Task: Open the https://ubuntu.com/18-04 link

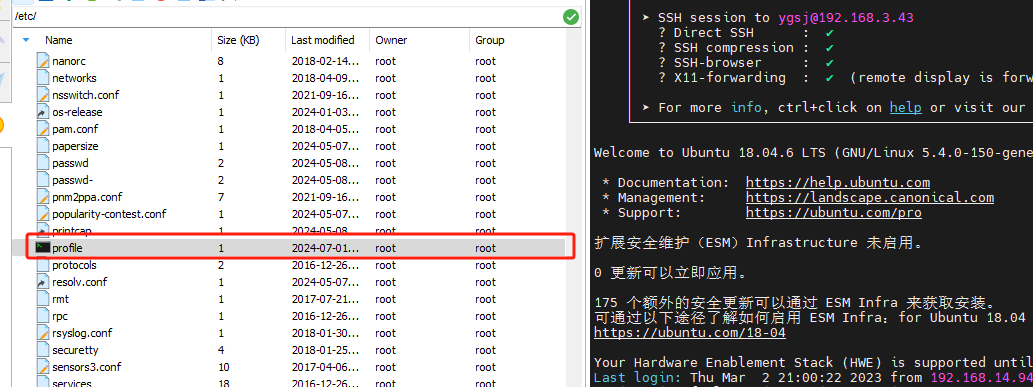Action: click(690, 332)
